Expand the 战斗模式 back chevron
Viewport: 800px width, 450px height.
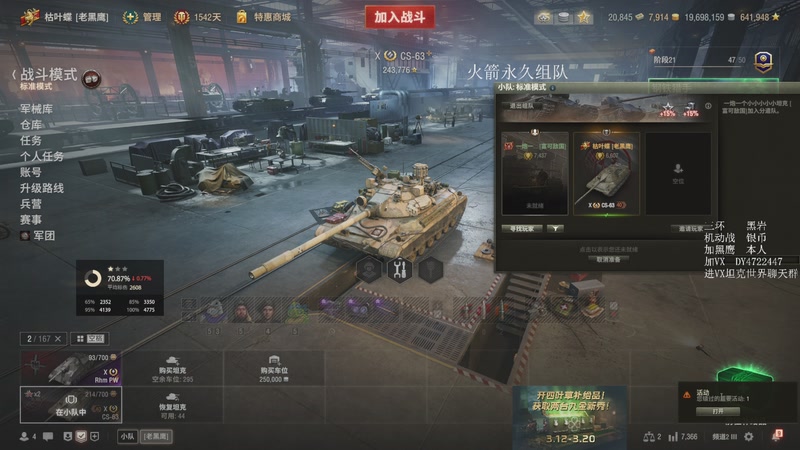[x=14, y=75]
